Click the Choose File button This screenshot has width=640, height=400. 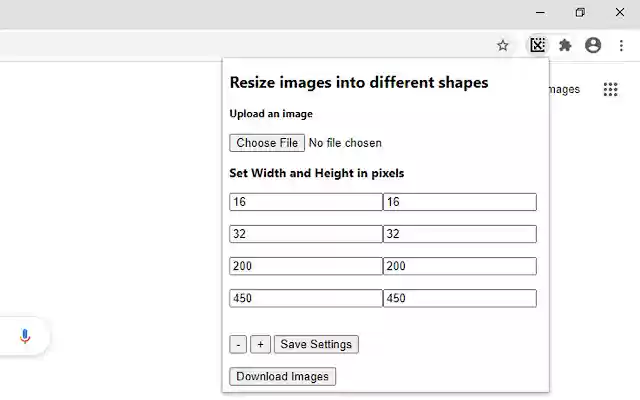[x=267, y=143]
